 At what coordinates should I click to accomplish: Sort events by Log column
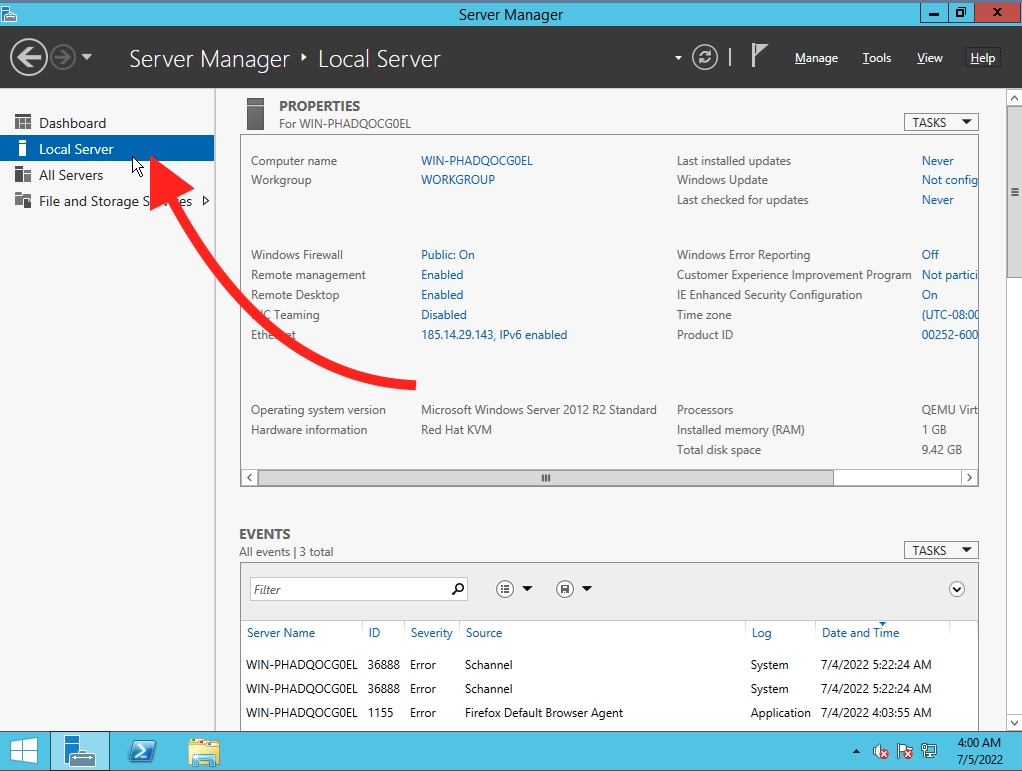click(761, 633)
